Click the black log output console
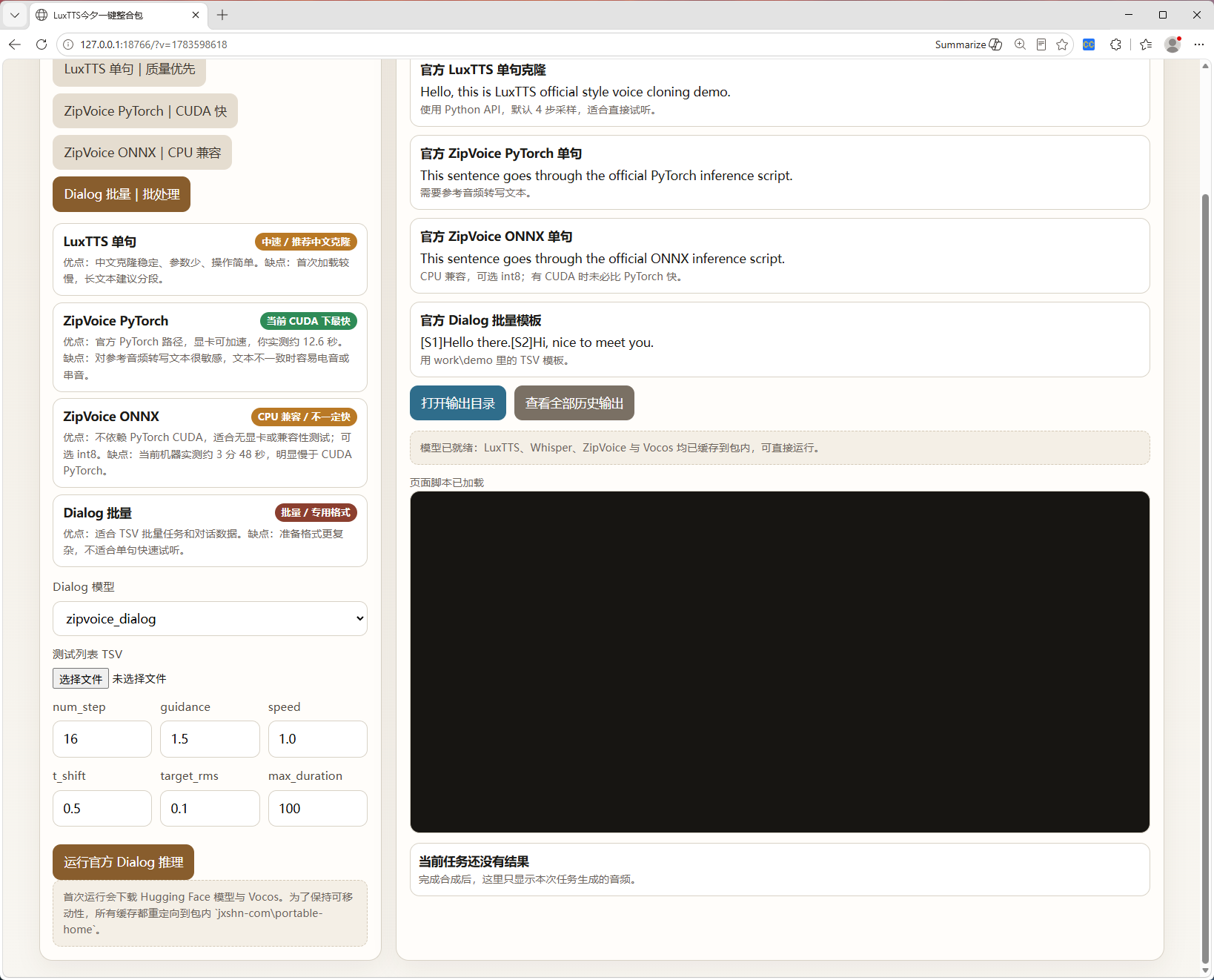The width and height of the screenshot is (1214, 980). click(x=780, y=662)
